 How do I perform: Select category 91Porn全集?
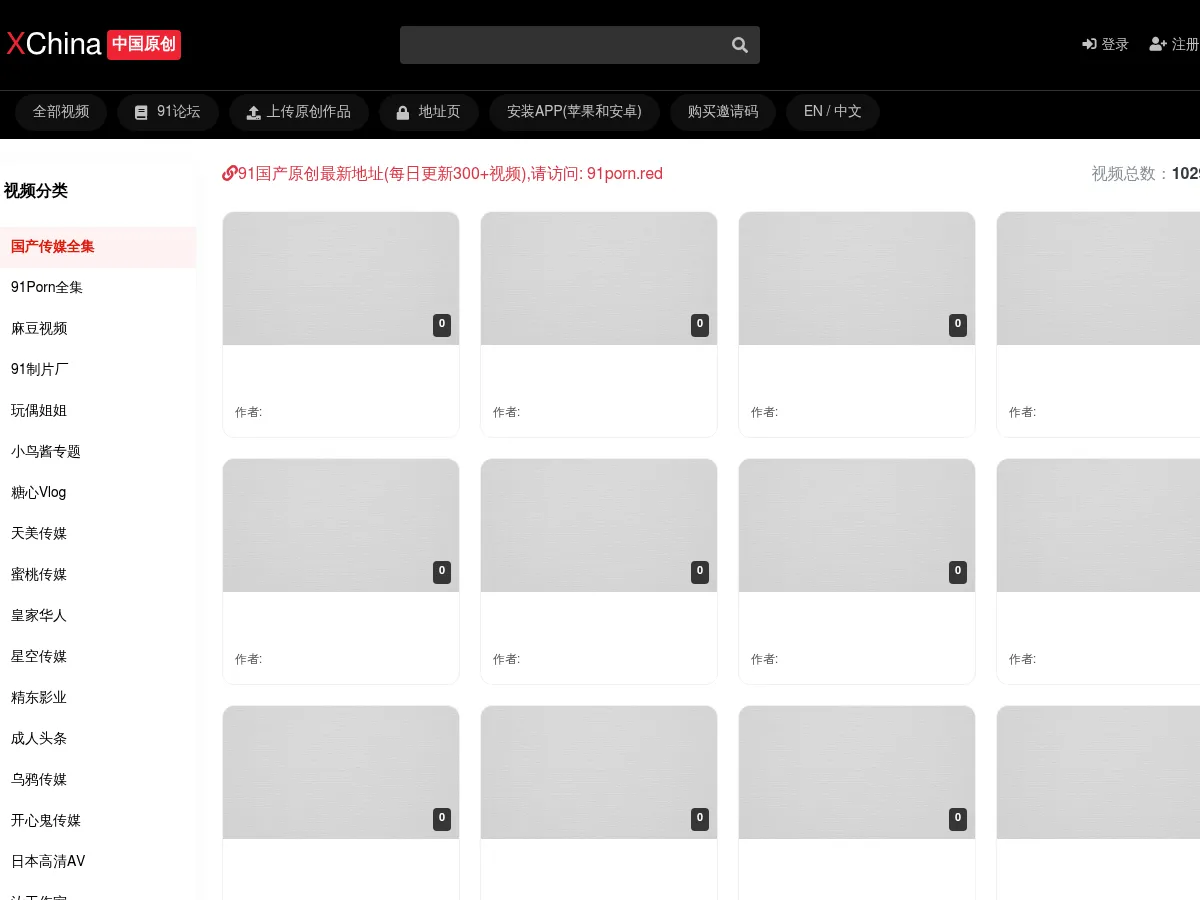(x=98, y=288)
